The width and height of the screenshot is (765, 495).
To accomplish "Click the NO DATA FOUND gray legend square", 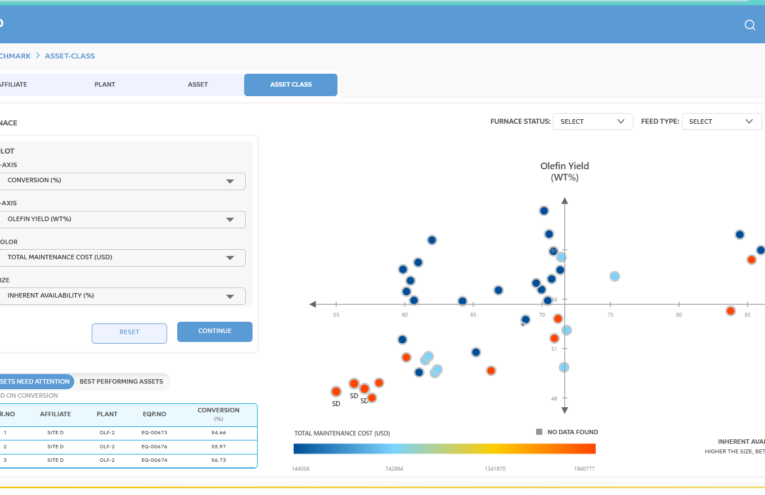I will tap(539, 432).
